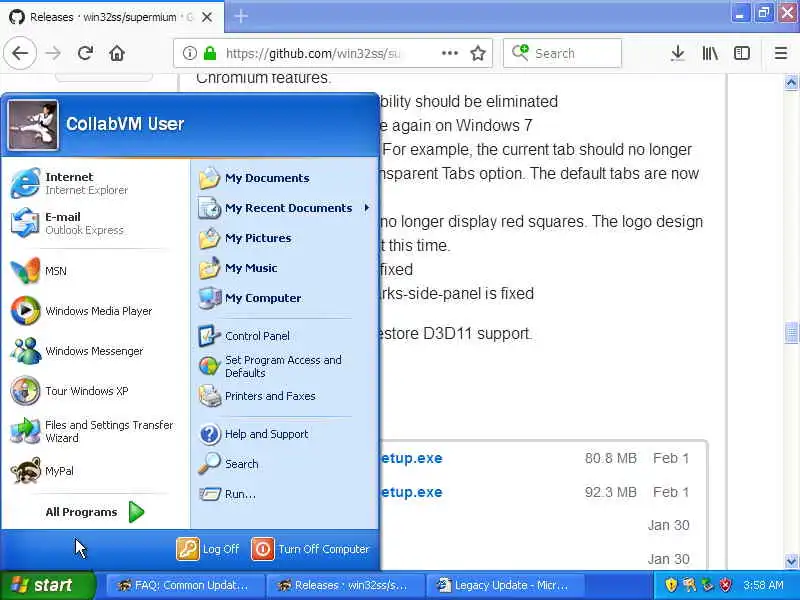This screenshot has height=600, width=800.
Task: Open the 92.3 MB setup.exe download link
Action: 411,492
